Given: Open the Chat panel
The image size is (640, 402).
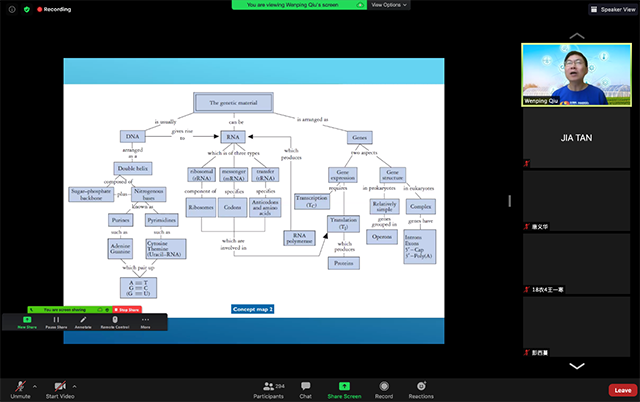Looking at the screenshot, I should [x=305, y=388].
